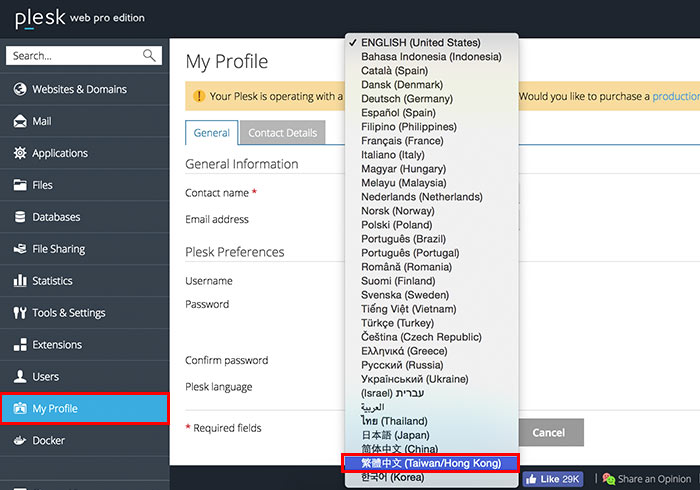This screenshot has height=490, width=700.
Task: Choose Melayu (Malaysia) from language list
Action: pos(431,183)
